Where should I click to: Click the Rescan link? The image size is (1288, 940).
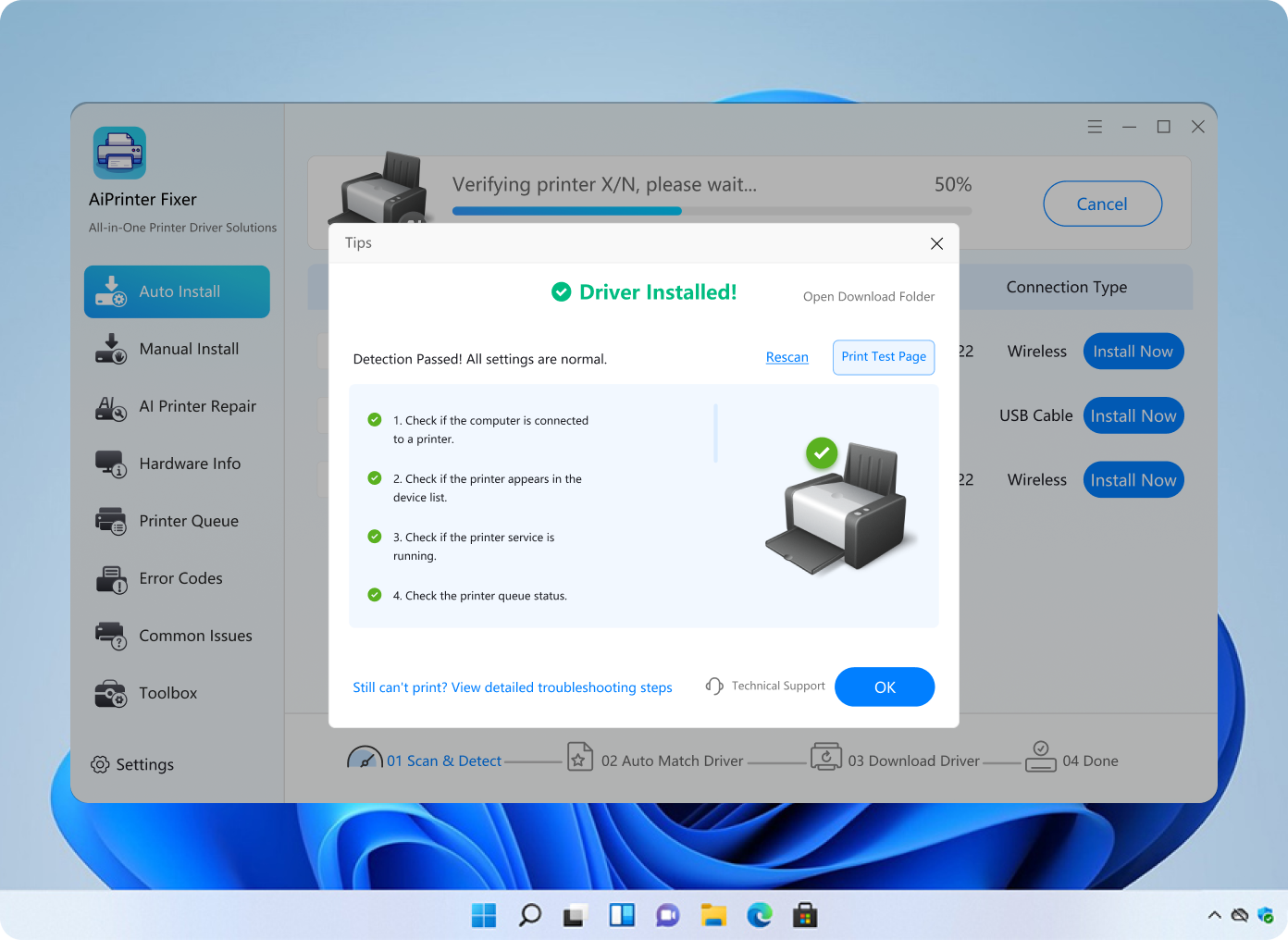pyautogui.click(x=786, y=357)
